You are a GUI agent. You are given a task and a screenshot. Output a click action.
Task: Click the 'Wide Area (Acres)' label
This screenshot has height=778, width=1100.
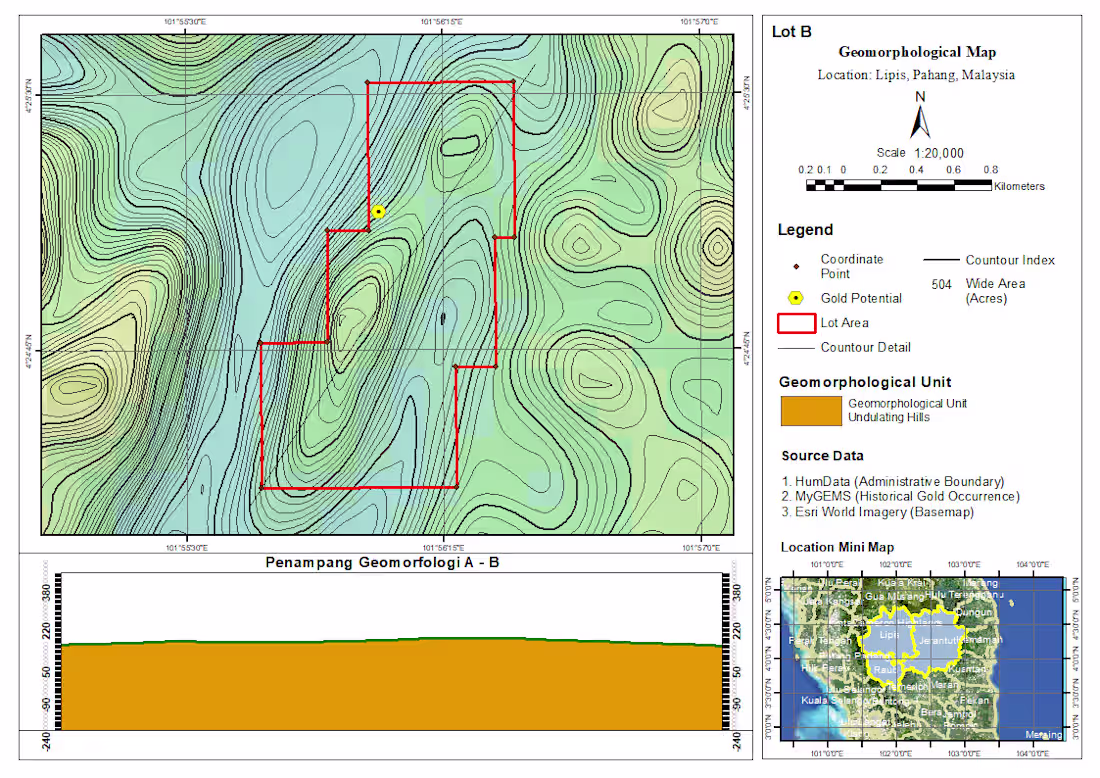point(995,291)
